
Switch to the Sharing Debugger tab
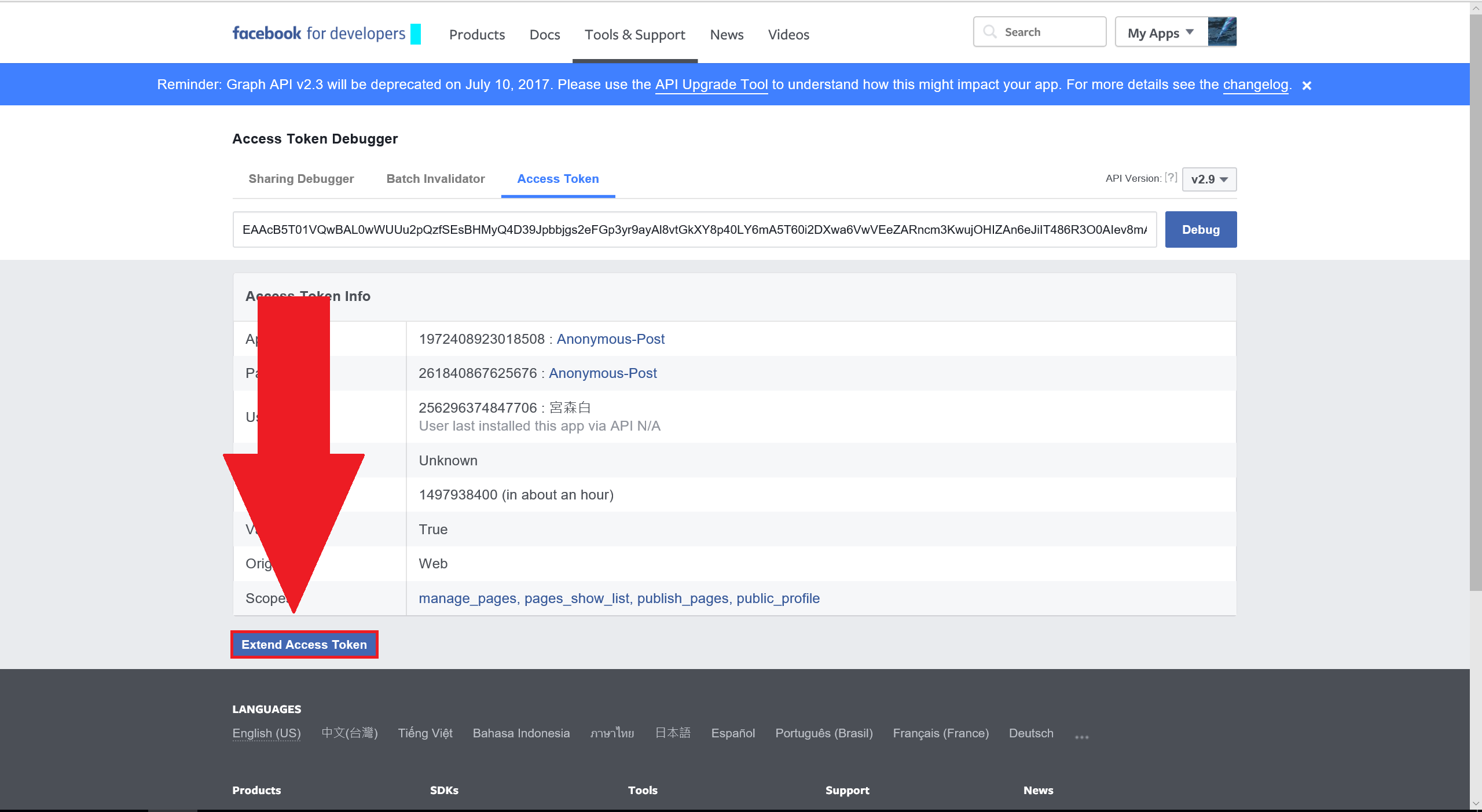pos(301,179)
